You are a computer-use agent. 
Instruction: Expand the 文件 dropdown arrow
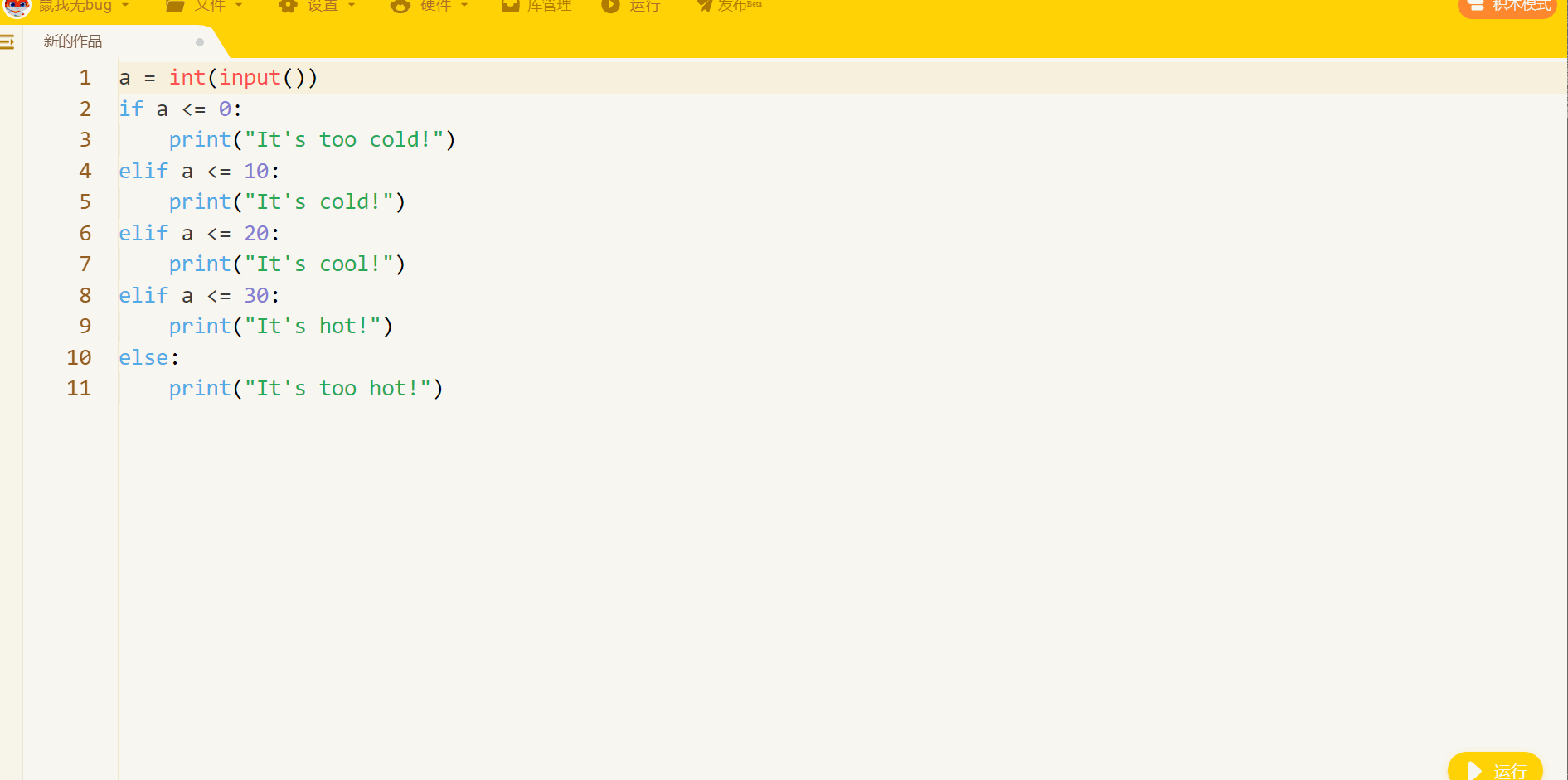click(239, 6)
